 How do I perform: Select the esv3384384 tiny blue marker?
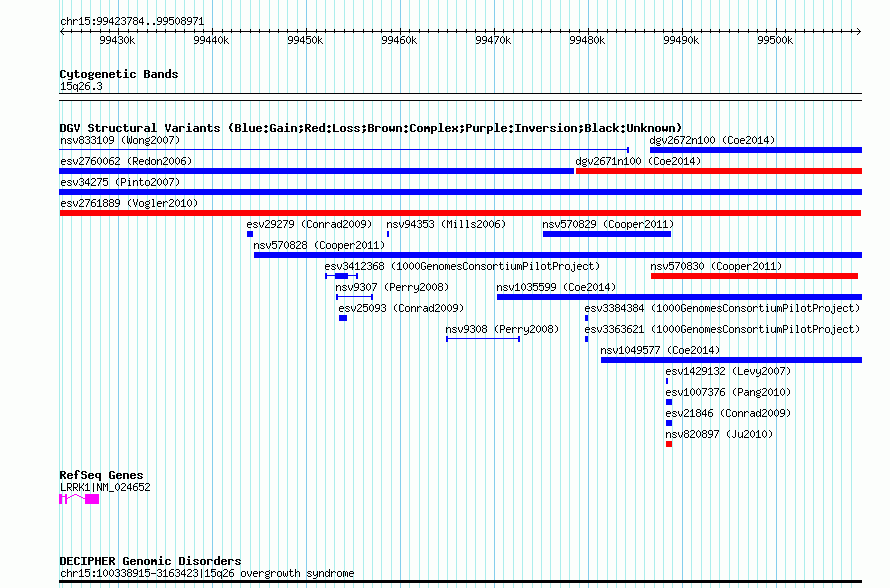tap(586, 318)
